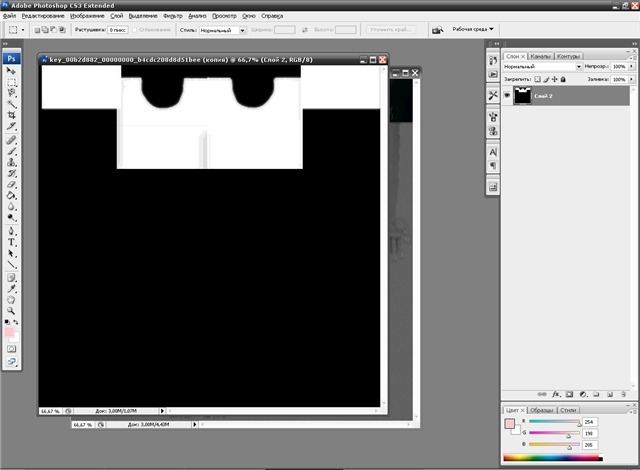
Task: Expand the Рабочая среда workspace menu
Action: coord(473,29)
